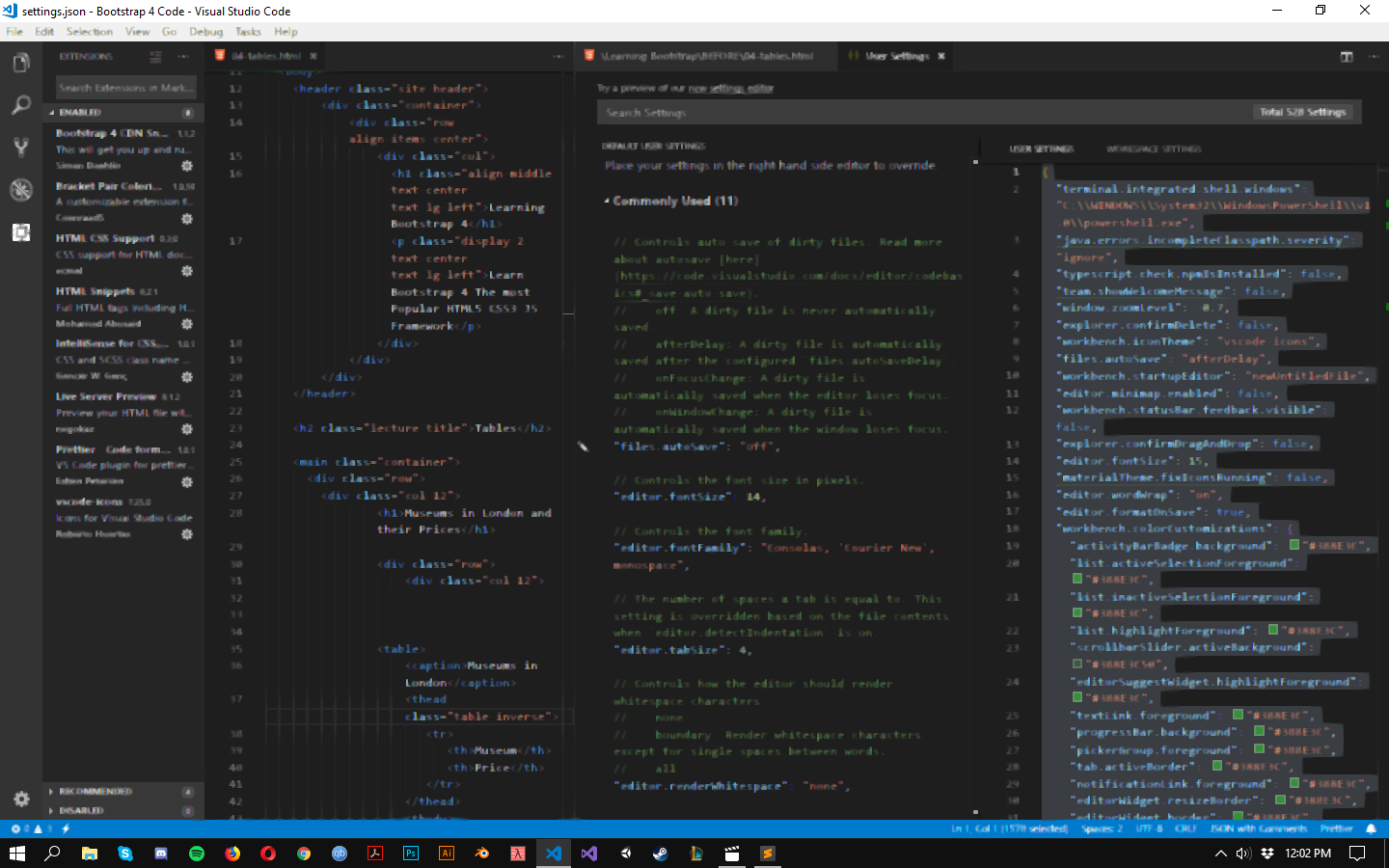
Task: Open the Debug view in activity bar
Action: point(20,190)
